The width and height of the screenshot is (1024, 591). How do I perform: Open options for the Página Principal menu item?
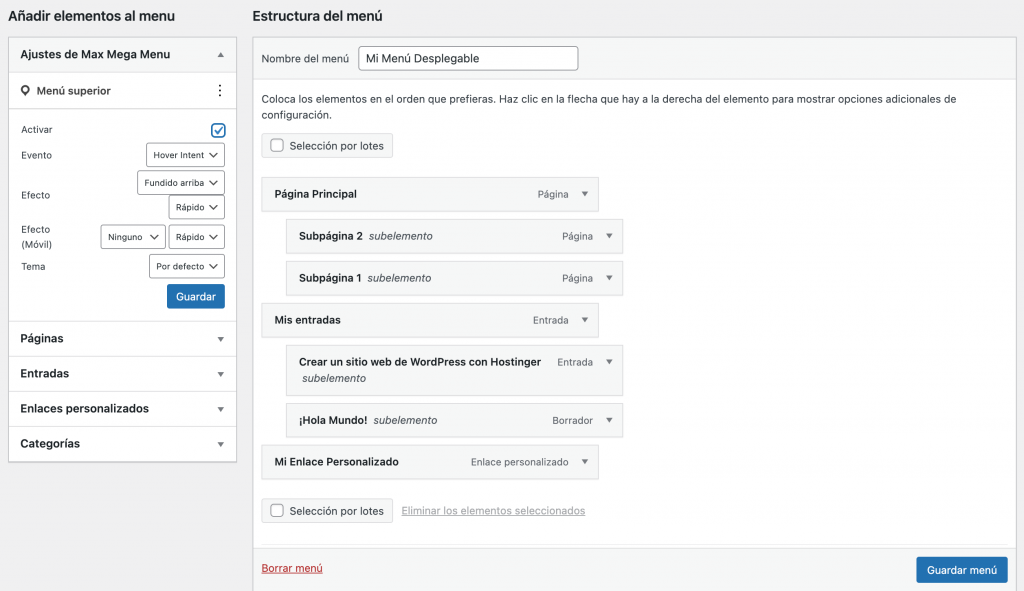tap(586, 193)
